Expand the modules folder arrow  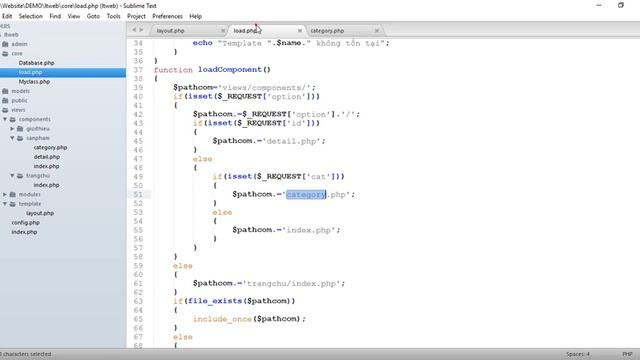5,194
